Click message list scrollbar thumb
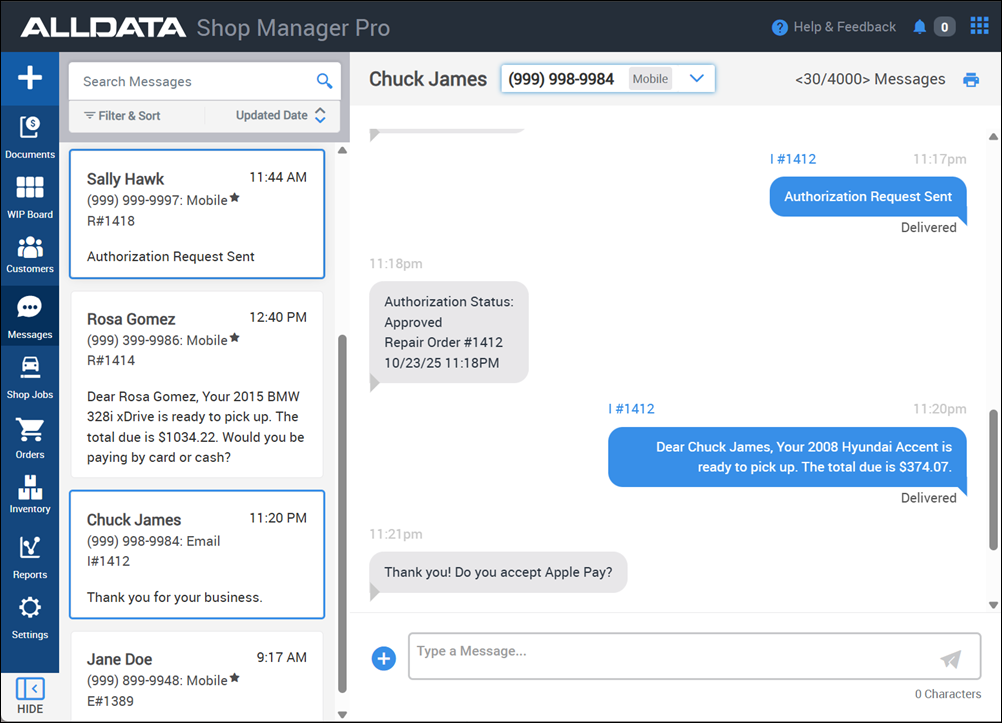The height and width of the screenshot is (723, 1002). (342, 514)
